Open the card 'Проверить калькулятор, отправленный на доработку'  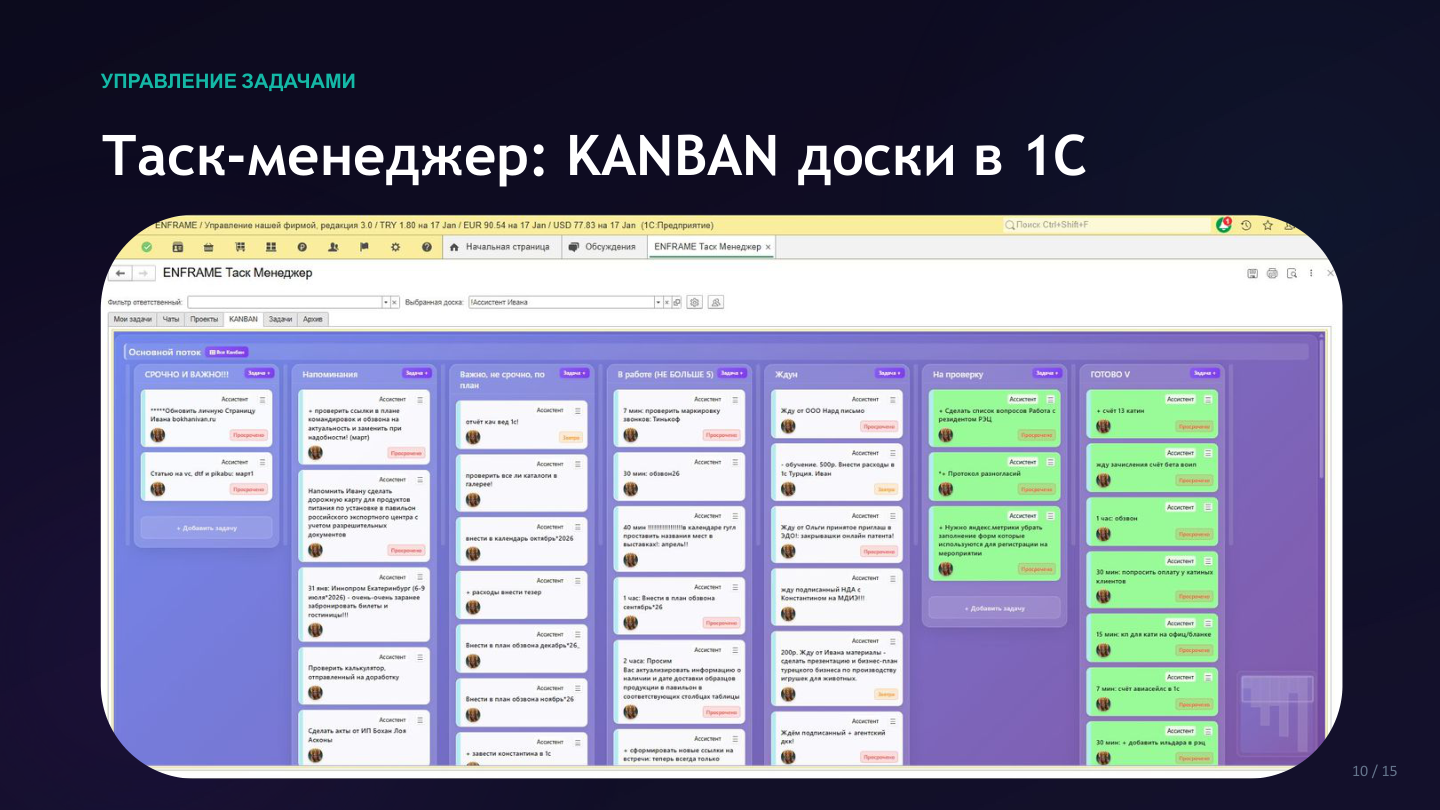click(364, 675)
